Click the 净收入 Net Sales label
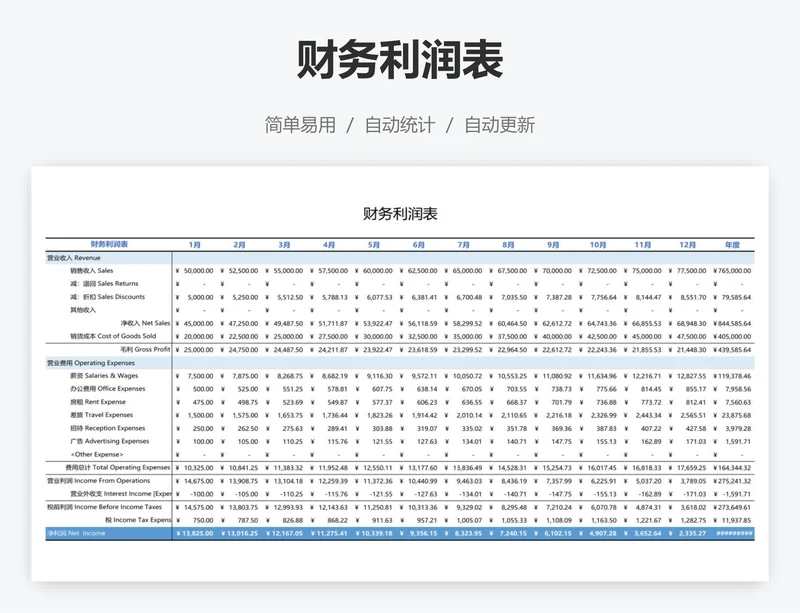 [x=145, y=323]
